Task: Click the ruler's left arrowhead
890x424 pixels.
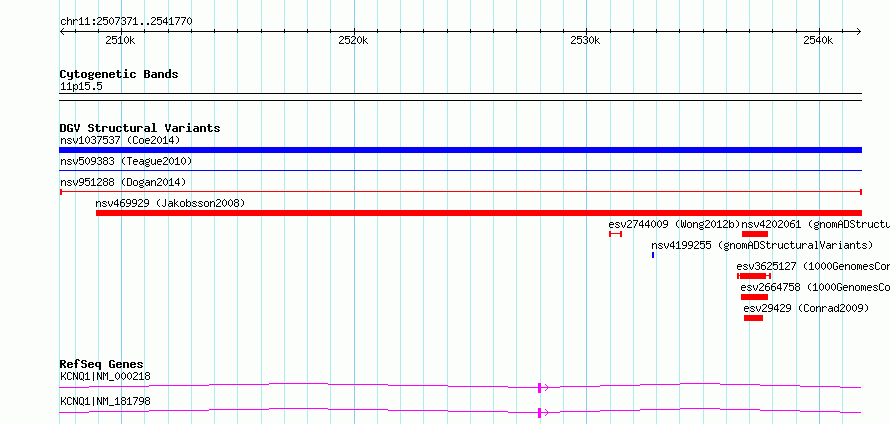Action: coord(62,32)
